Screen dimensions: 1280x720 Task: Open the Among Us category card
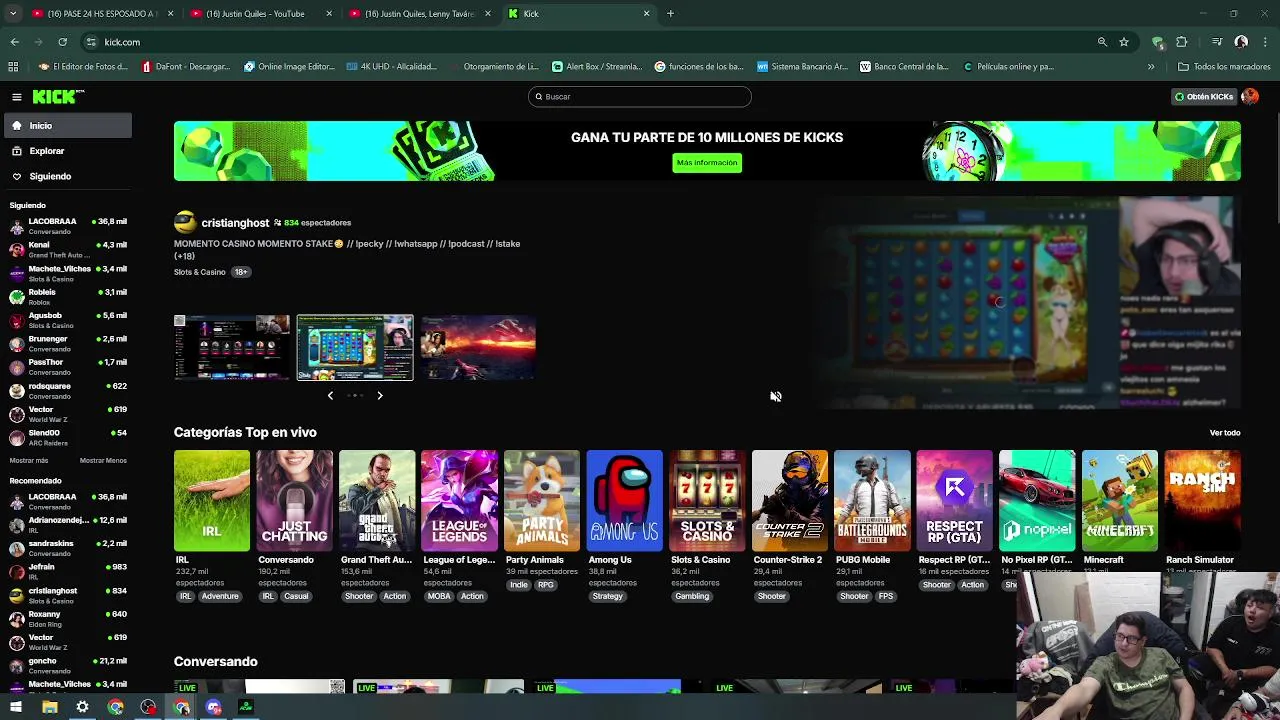[x=624, y=501]
